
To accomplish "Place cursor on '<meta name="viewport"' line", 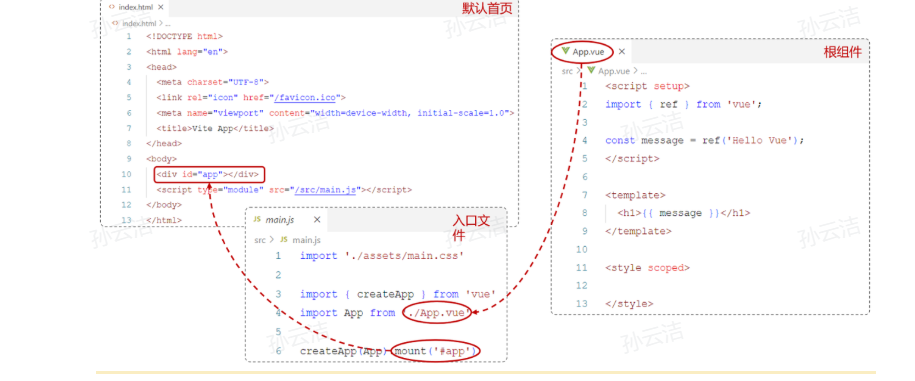I will (x=335, y=113).
